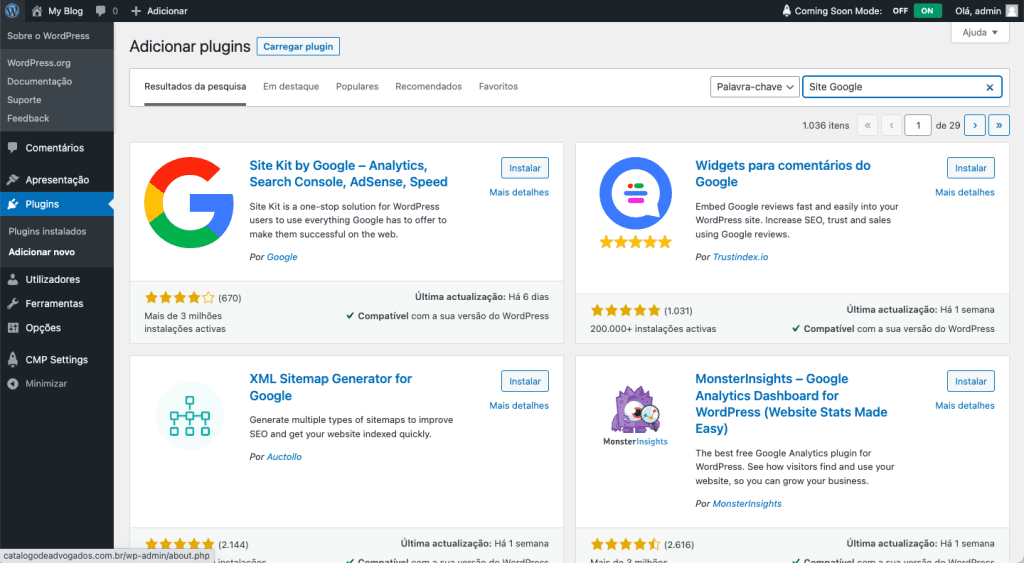The image size is (1024, 563).
Task: Open Resultados da pesquisa tab
Action: coord(195,86)
